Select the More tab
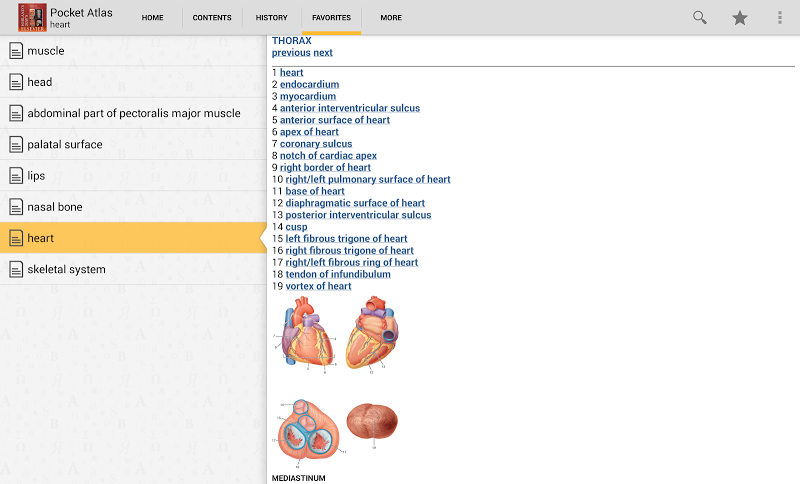This screenshot has height=484, width=800. (391, 18)
